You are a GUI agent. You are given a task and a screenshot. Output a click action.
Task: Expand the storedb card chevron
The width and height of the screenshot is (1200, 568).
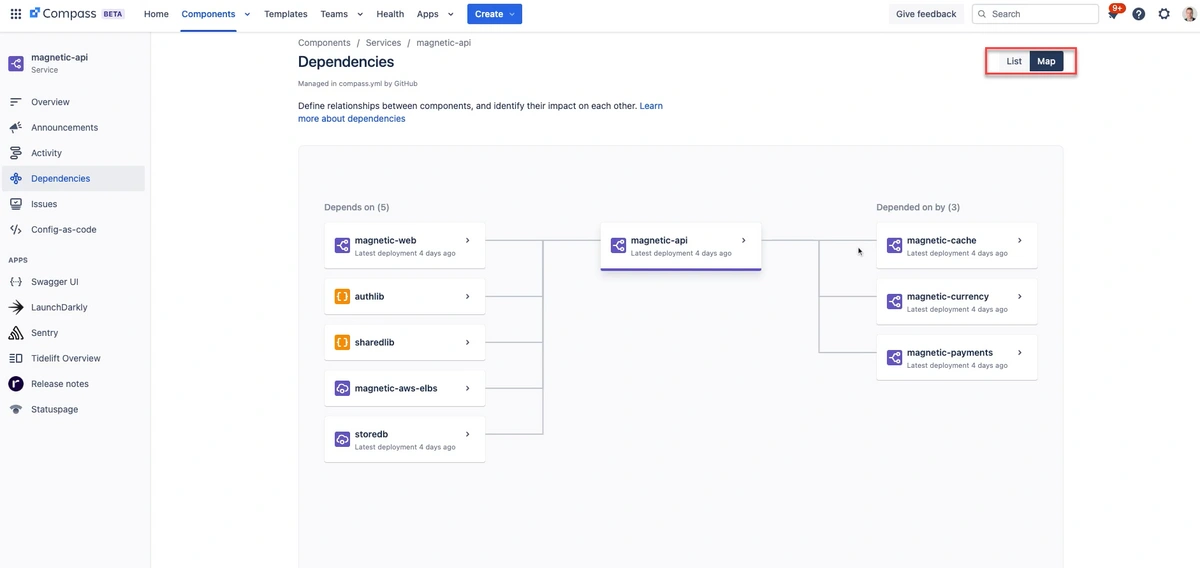pyautogui.click(x=468, y=435)
